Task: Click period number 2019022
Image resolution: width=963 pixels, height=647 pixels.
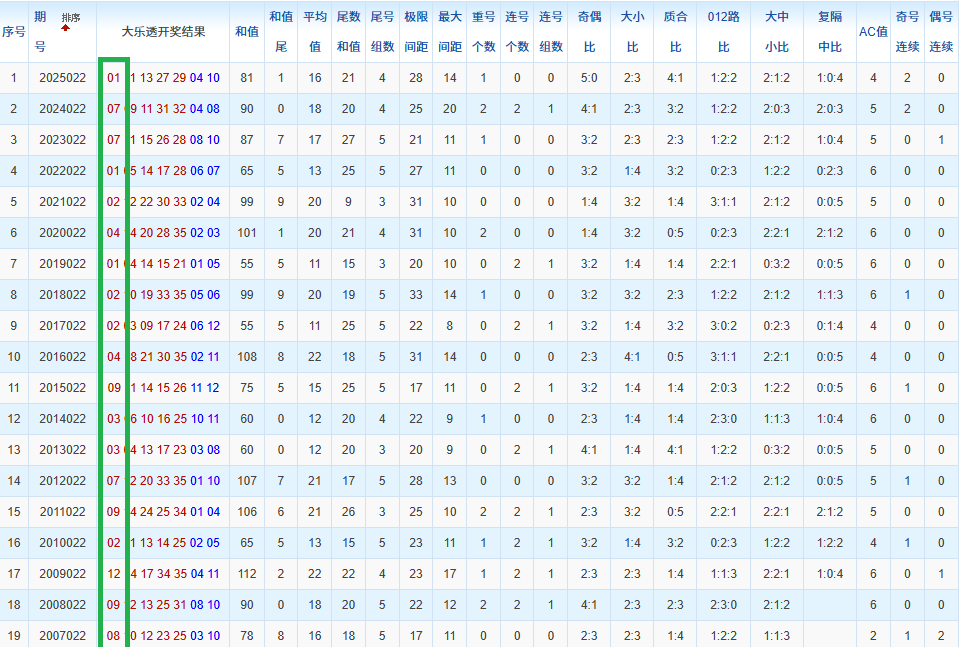Action: pyautogui.click(x=63, y=264)
